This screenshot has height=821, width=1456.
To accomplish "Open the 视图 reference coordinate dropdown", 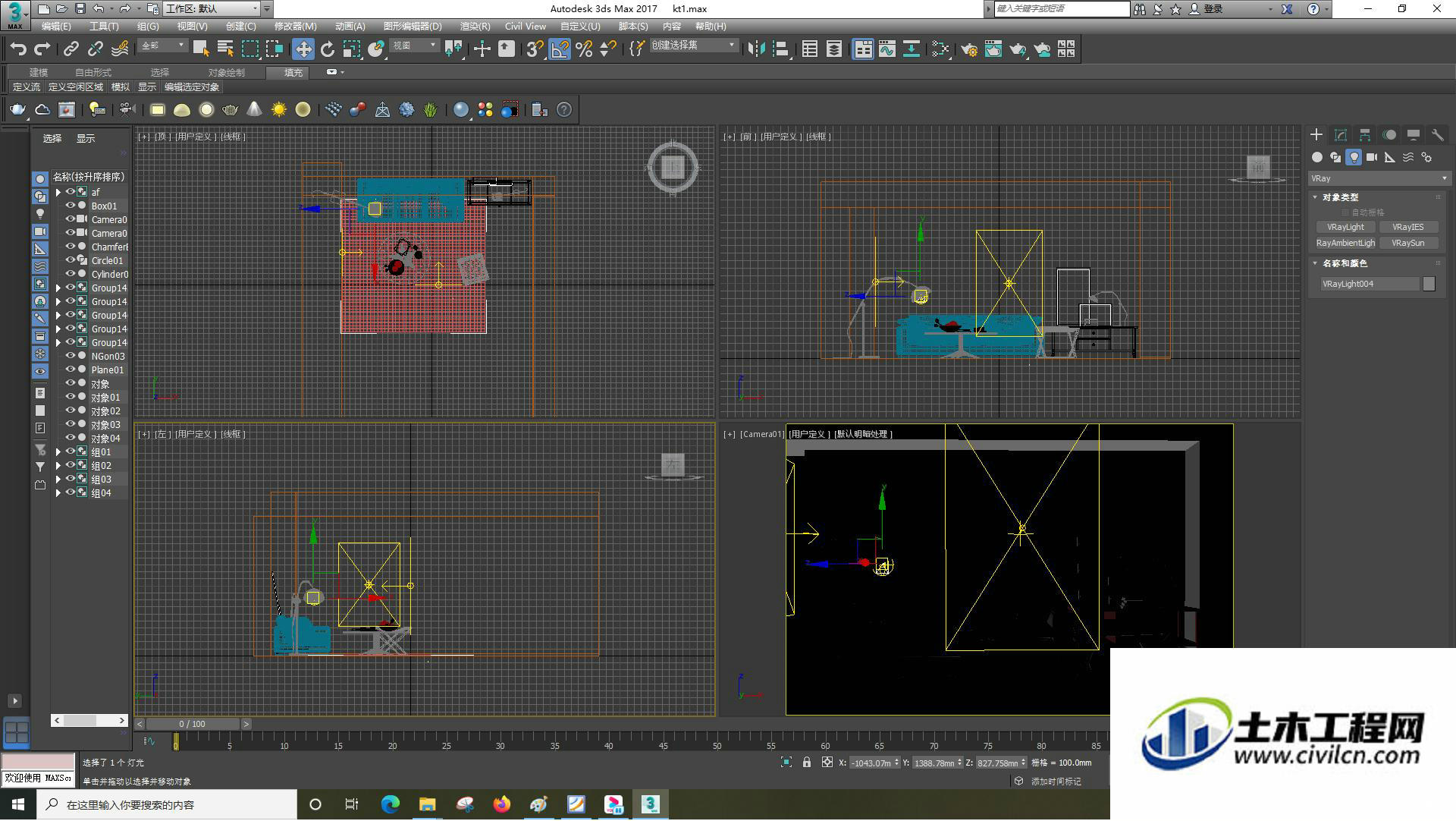I will [414, 46].
